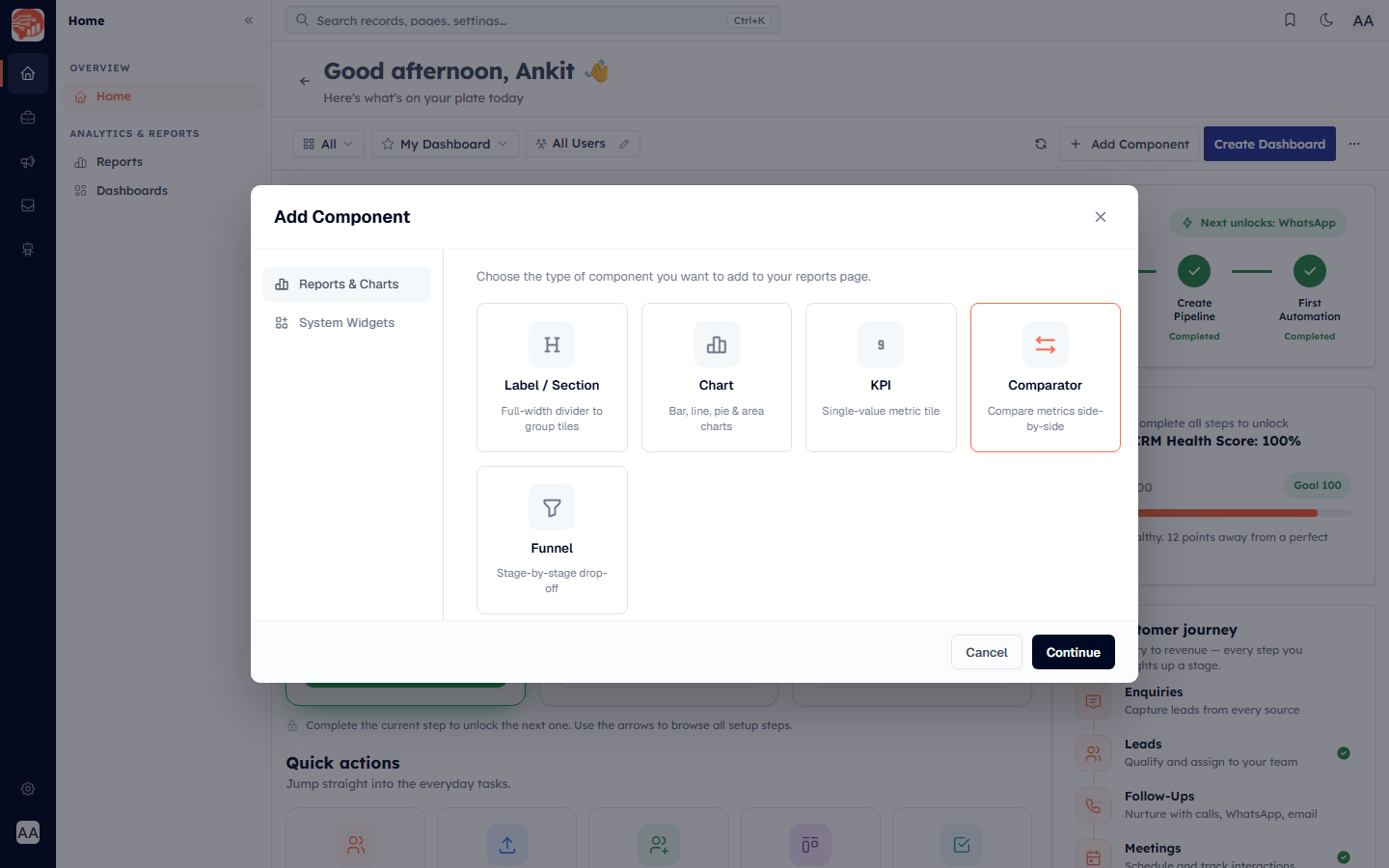
Task: Click the Continue button
Action: click(x=1074, y=652)
